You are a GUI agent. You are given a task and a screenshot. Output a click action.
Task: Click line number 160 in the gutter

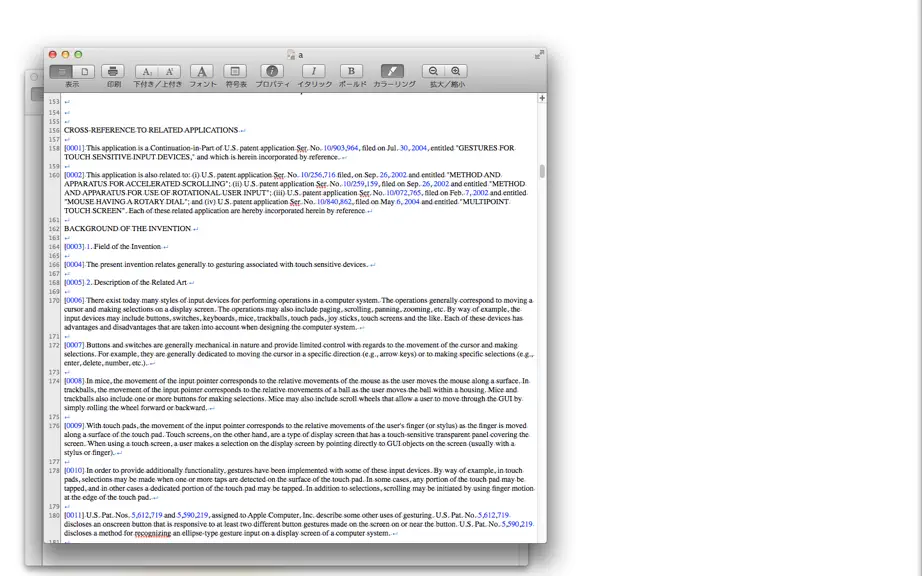click(54, 176)
